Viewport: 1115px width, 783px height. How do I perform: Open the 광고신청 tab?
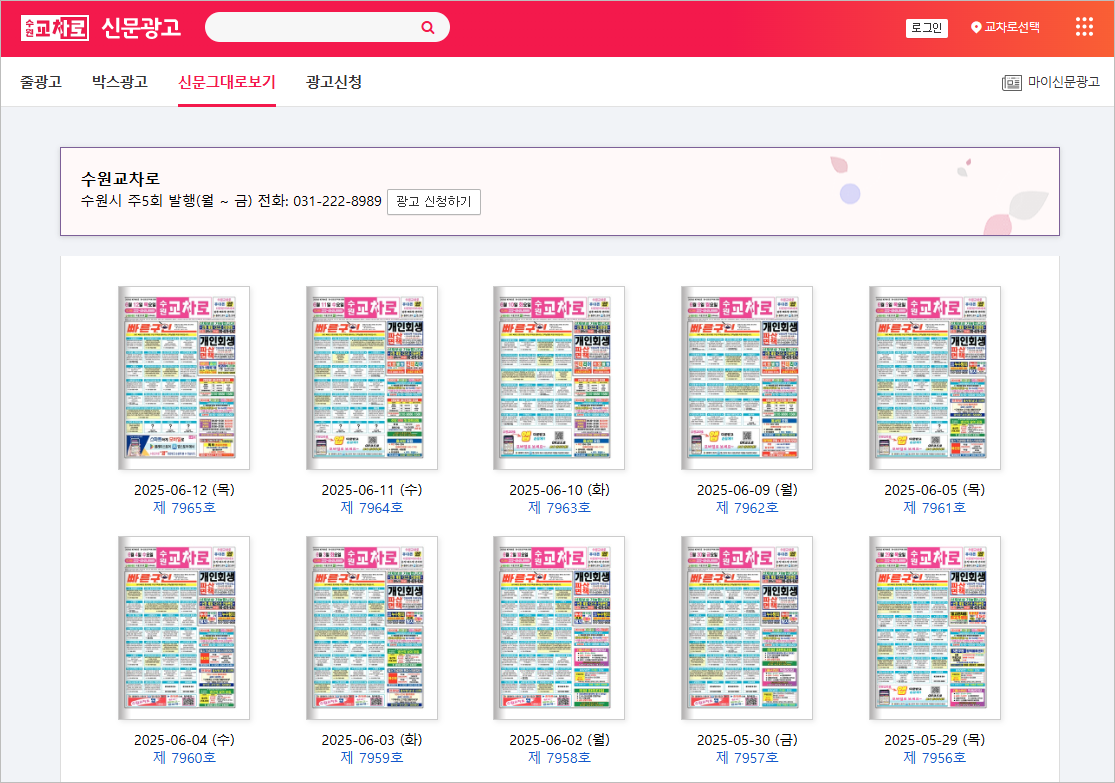pyautogui.click(x=335, y=82)
